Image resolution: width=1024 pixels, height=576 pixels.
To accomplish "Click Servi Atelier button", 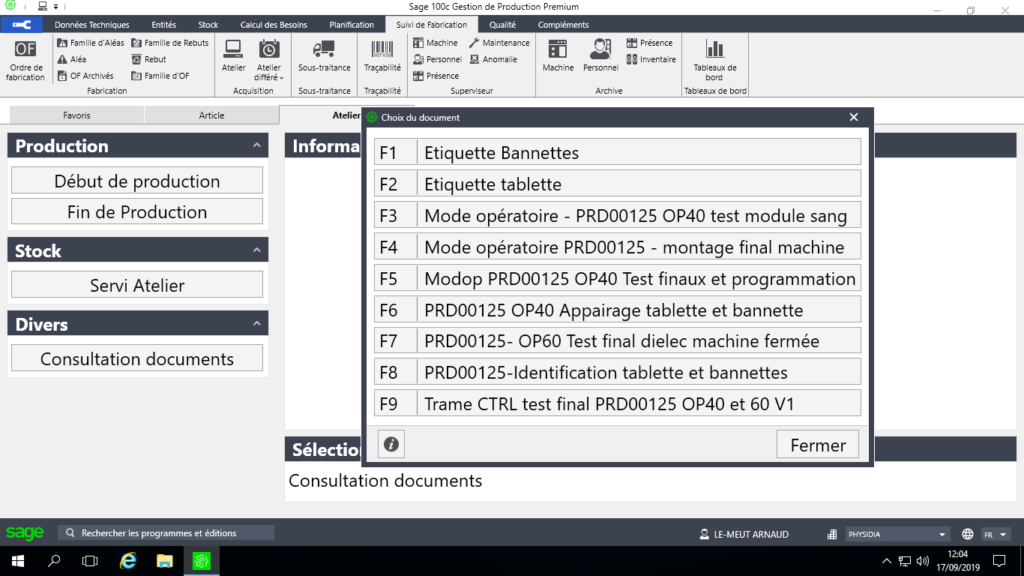I will point(137,285).
